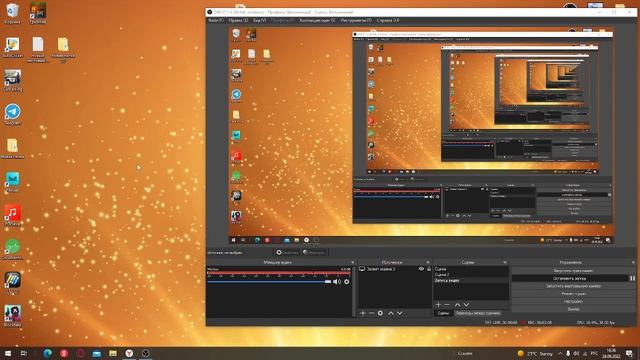640x360 pixels.
Task: Select the Захват экрана 2 source
Action: (x=394, y=269)
